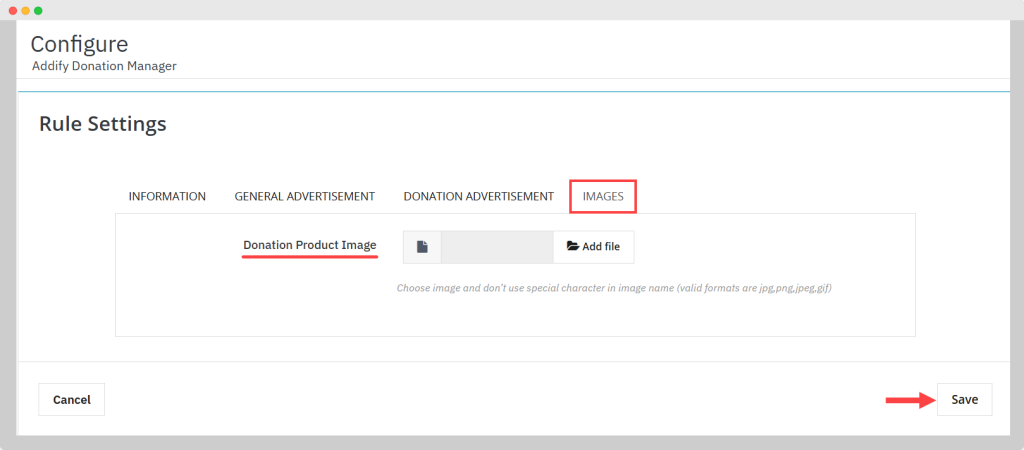Click the document icon beside the file field

[422, 247]
